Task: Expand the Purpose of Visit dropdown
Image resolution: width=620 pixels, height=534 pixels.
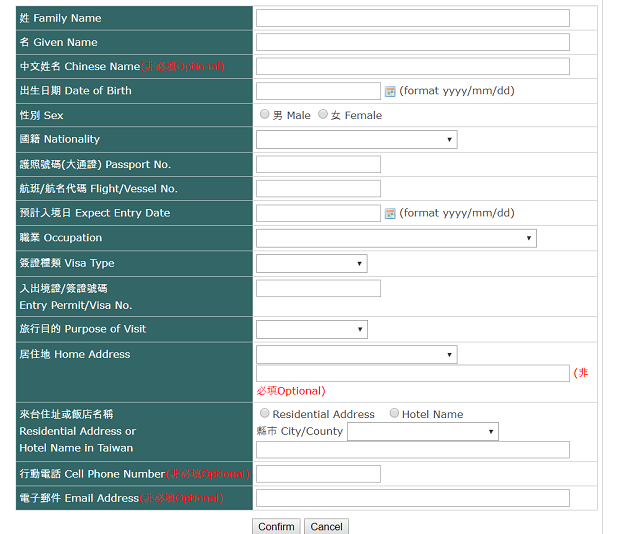Action: coord(311,329)
